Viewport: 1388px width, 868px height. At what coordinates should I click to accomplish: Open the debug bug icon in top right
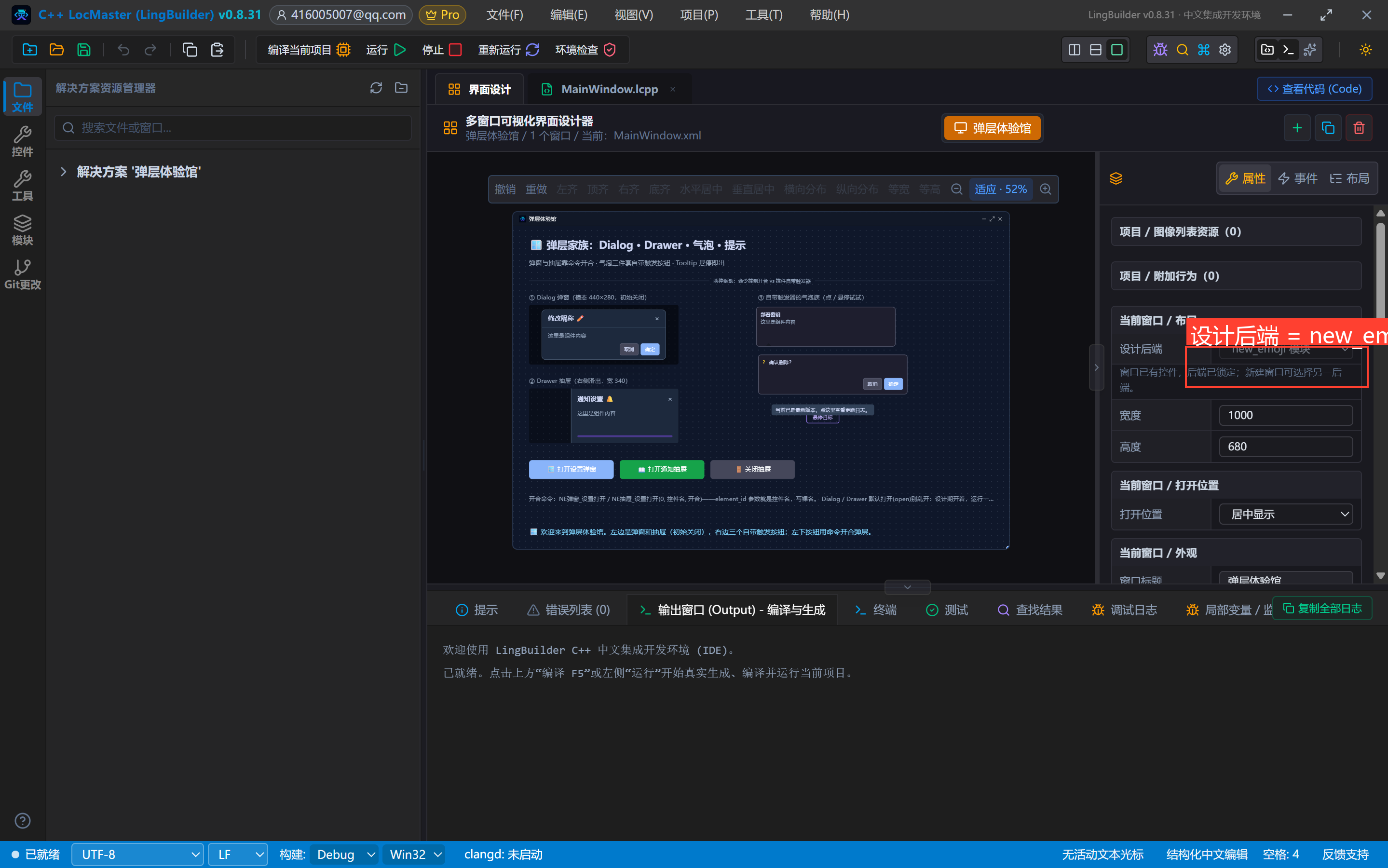[x=1160, y=50]
